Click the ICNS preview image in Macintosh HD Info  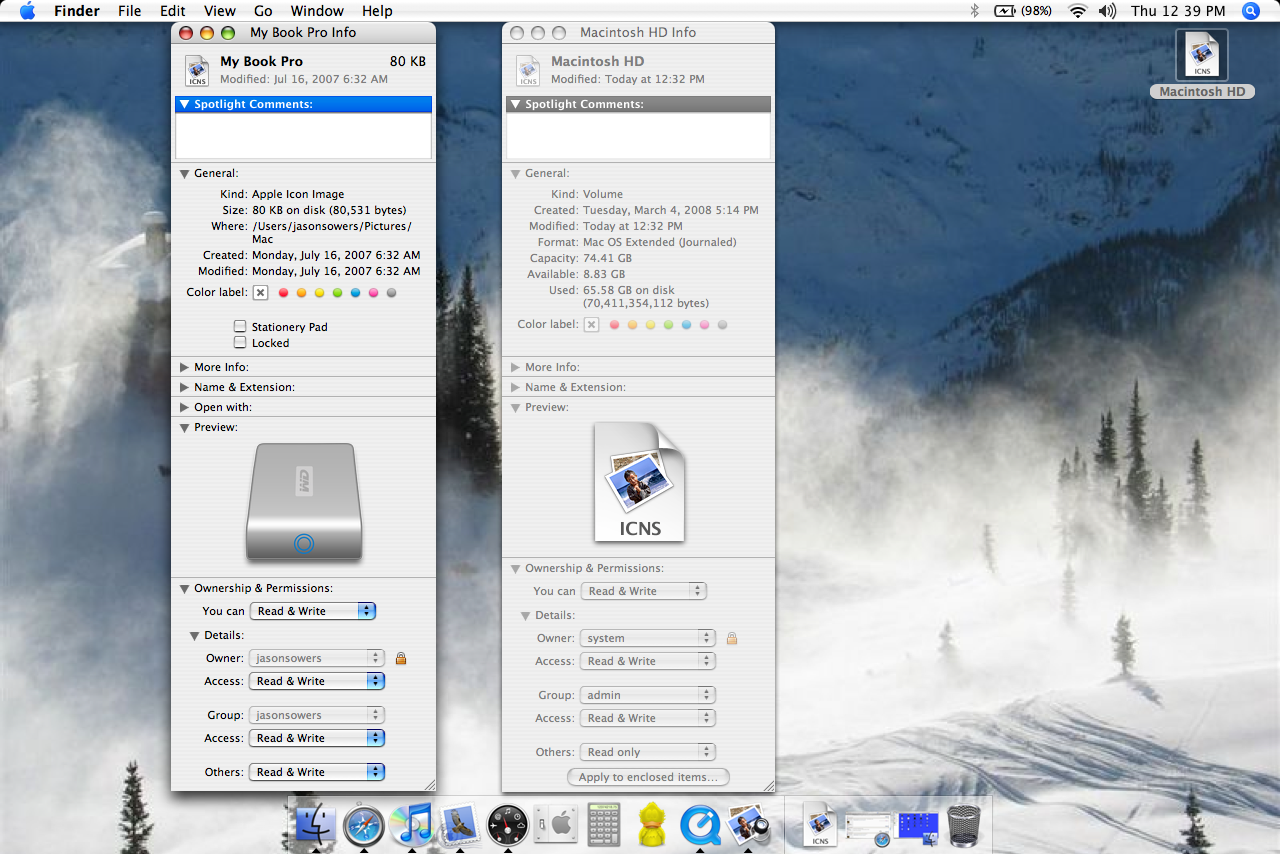click(x=639, y=482)
